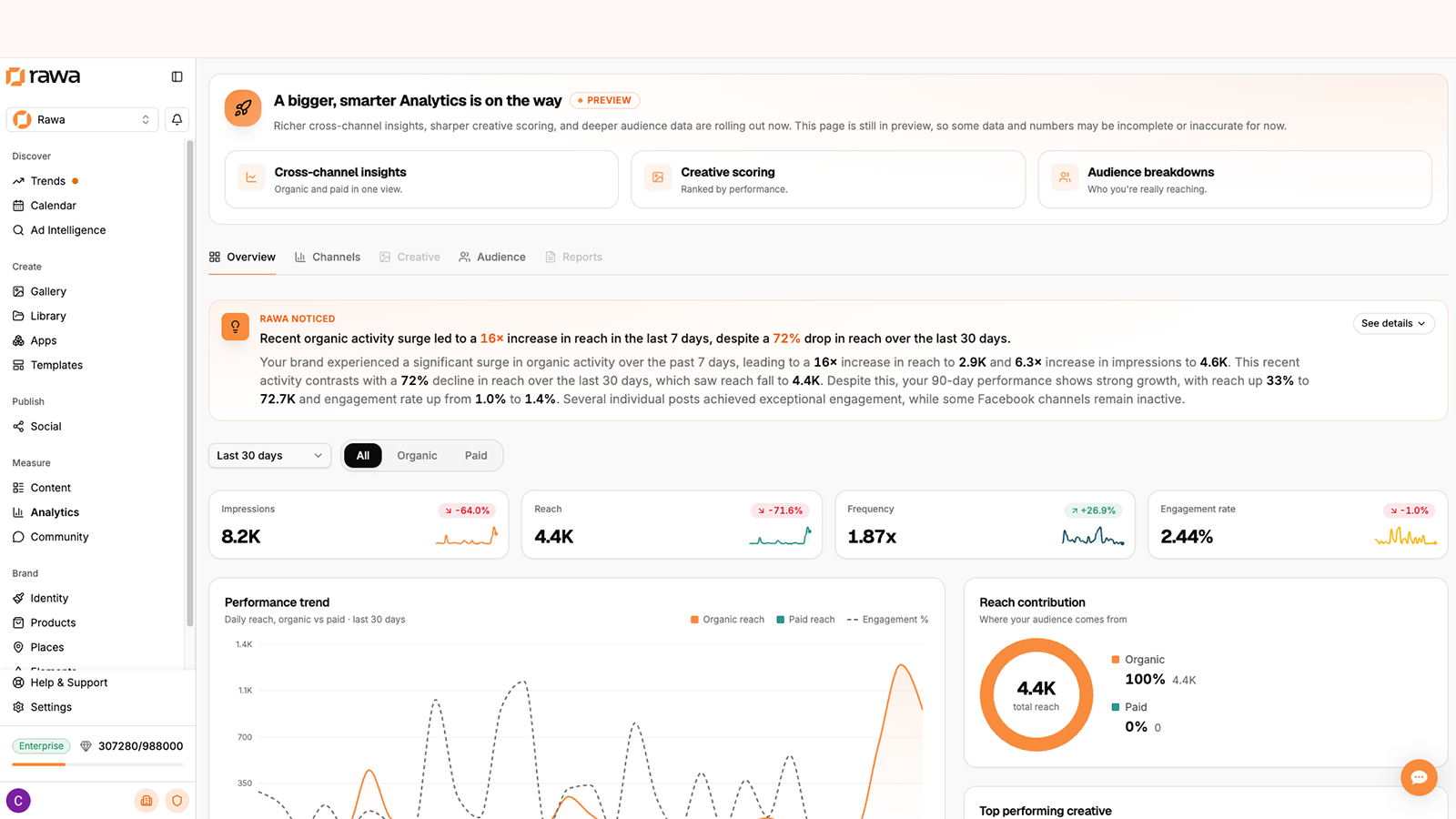Open the Last 30 days dropdown
The image size is (1456, 819).
click(269, 456)
